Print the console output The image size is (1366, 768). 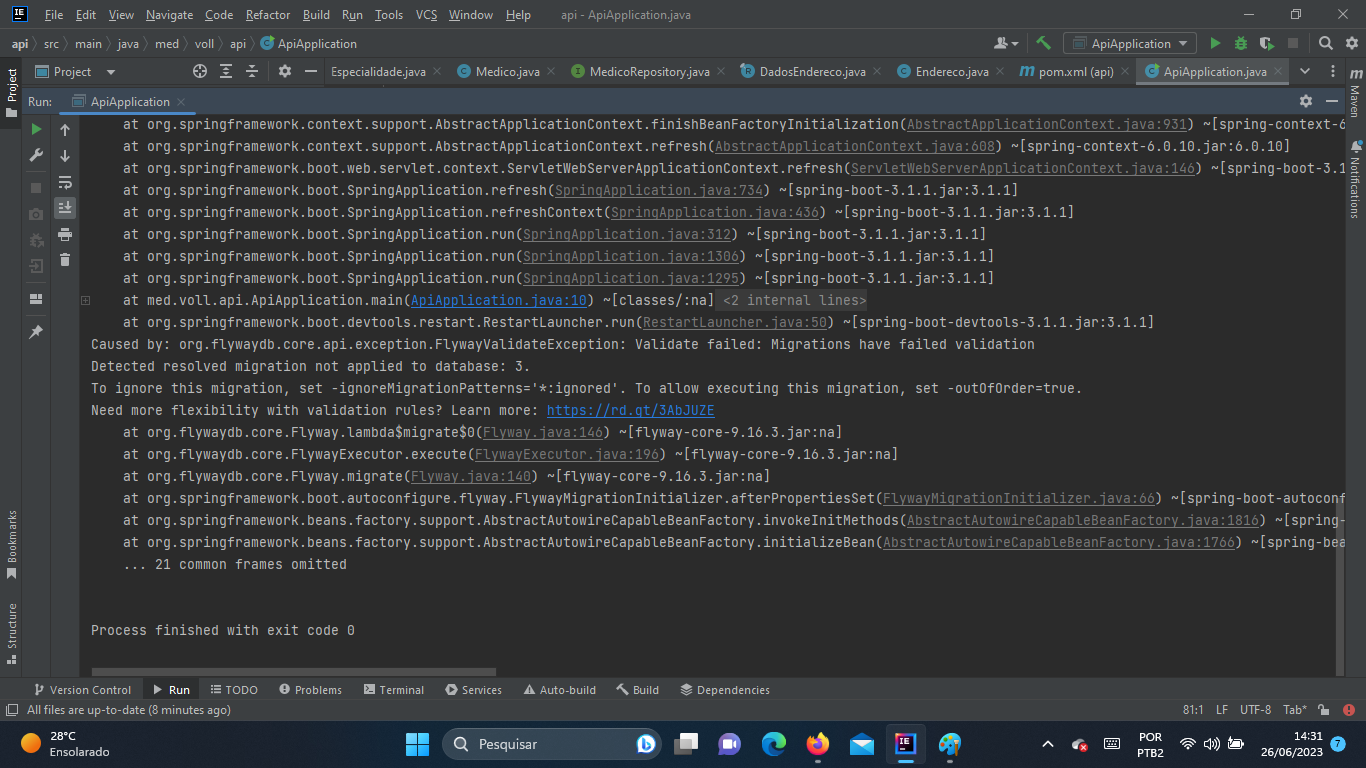[x=65, y=234]
